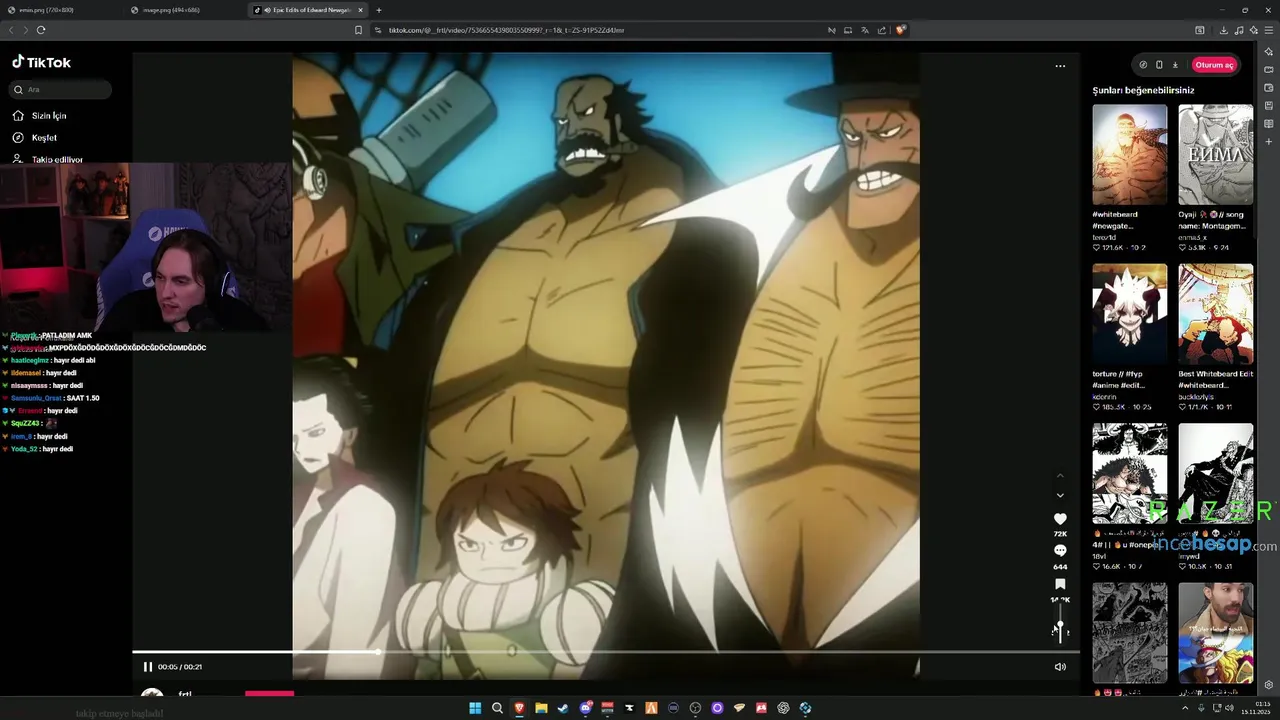Mute video using the speaker icon
The height and width of the screenshot is (720, 1280).
[x=1060, y=667]
